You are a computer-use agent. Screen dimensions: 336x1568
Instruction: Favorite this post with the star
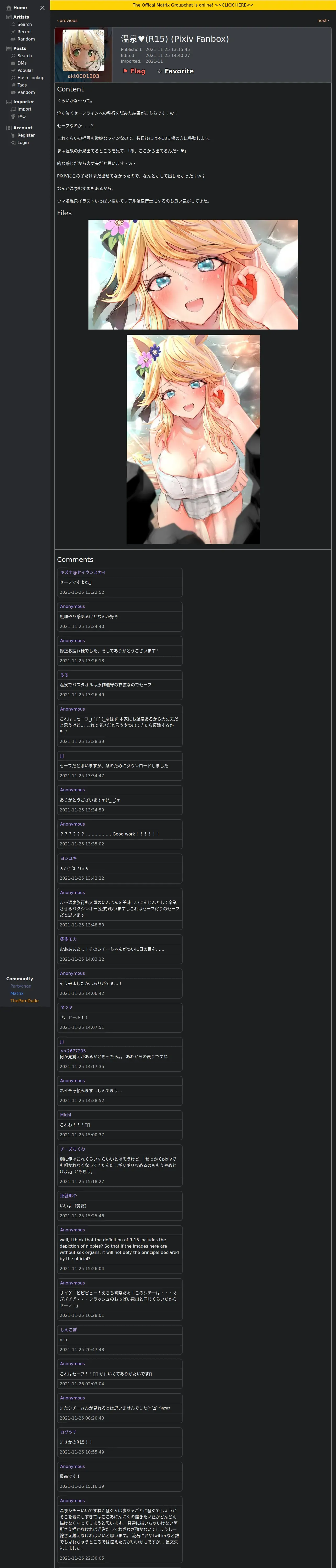[175, 71]
